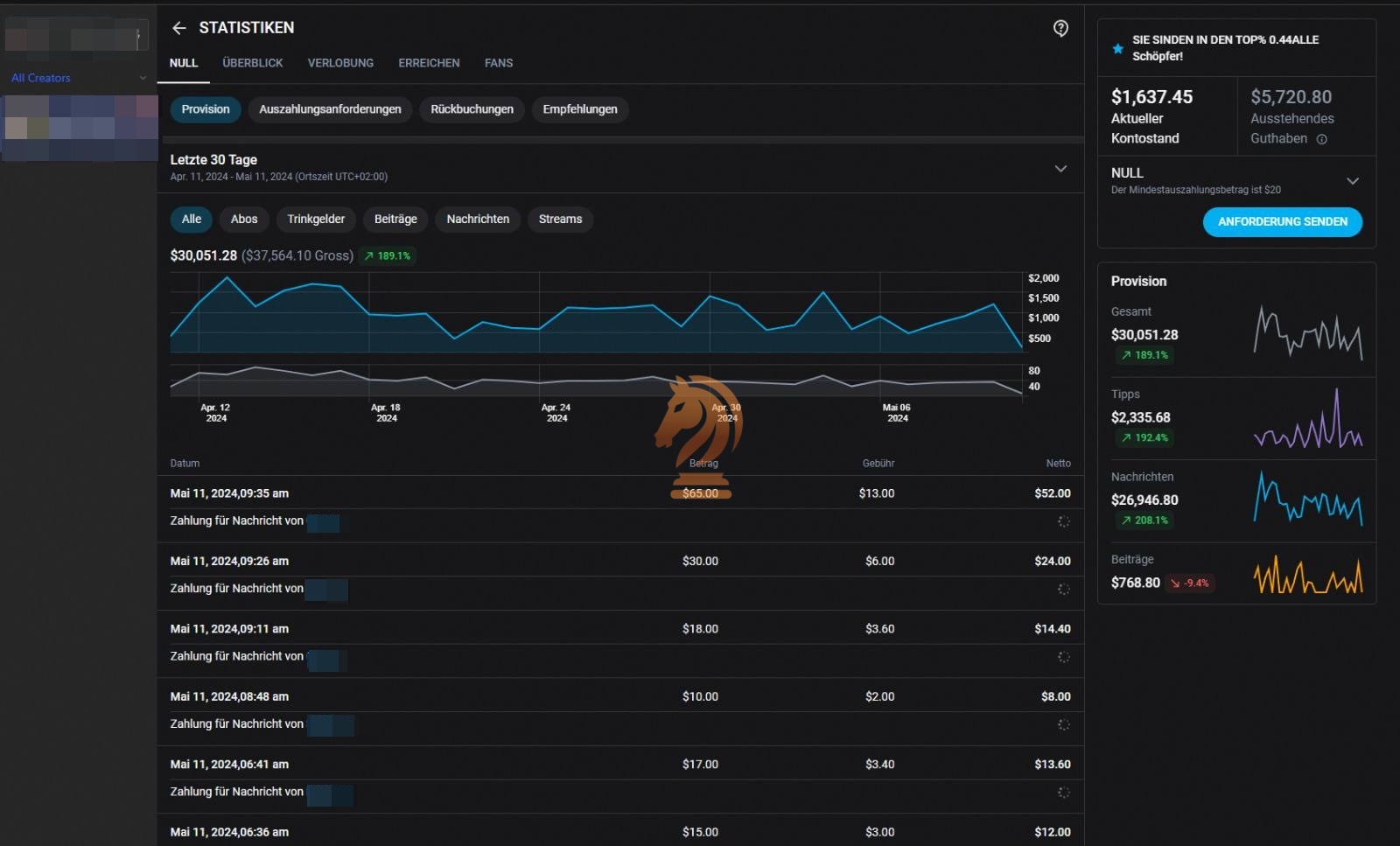Click the back arrow next to STATISTIKEN
The image size is (1400, 846).
(179, 28)
